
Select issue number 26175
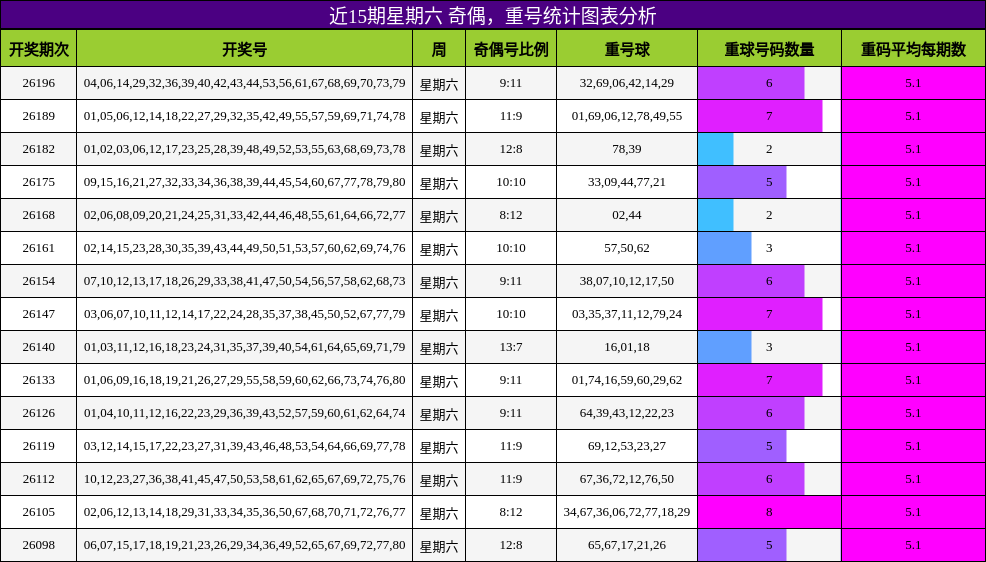click(x=38, y=182)
